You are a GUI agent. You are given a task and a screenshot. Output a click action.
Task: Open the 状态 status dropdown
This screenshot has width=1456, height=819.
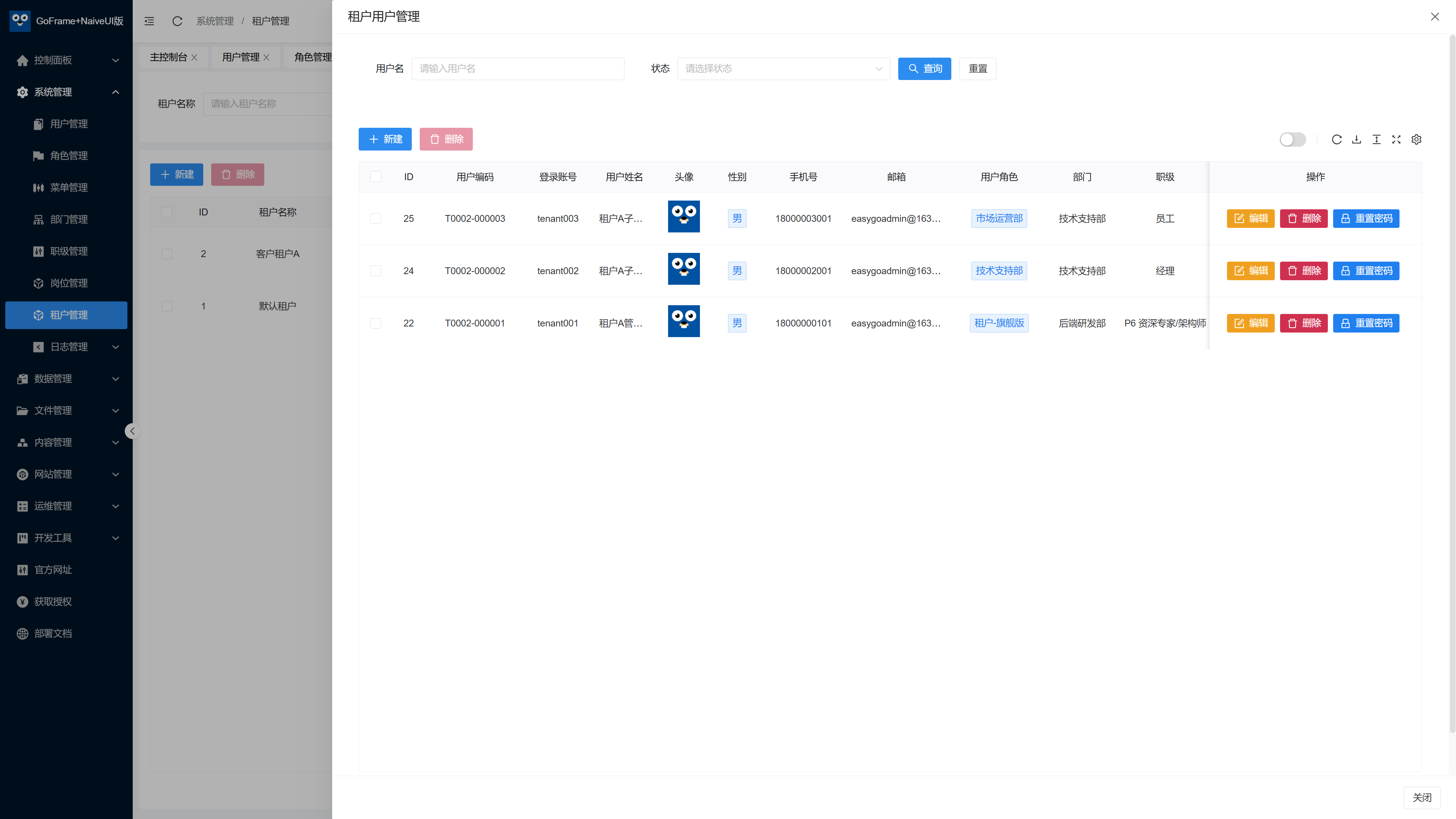tap(783, 68)
